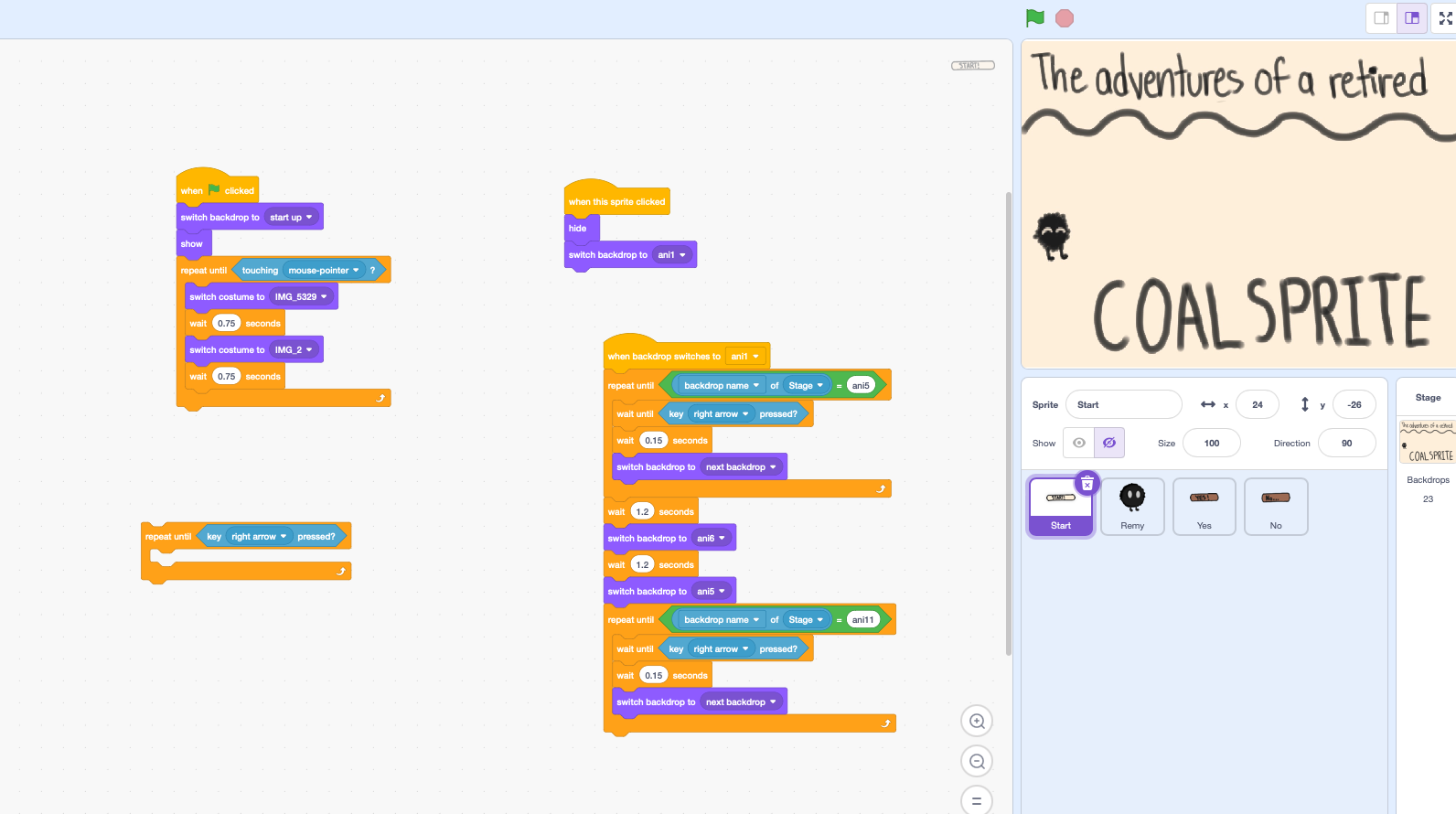Viewport: 1456px width, 814px height.
Task: Switch to large stage layout
Action: click(x=1412, y=18)
